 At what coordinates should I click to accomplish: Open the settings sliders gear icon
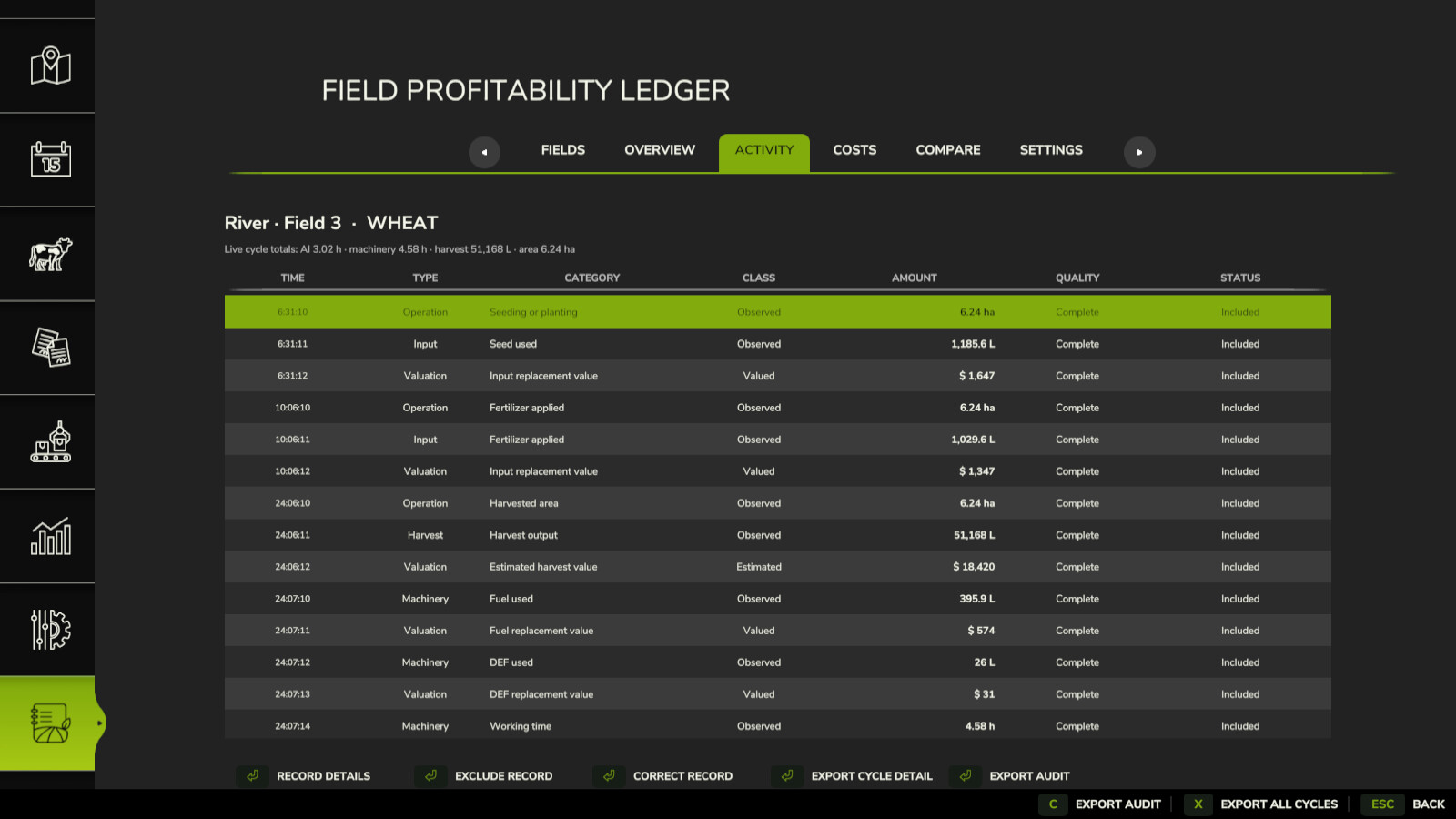click(x=51, y=630)
